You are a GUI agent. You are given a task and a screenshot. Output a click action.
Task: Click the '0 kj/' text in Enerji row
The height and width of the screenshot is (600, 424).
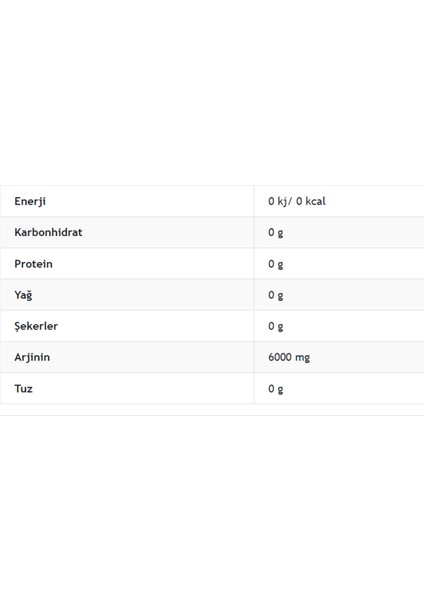tap(280, 201)
